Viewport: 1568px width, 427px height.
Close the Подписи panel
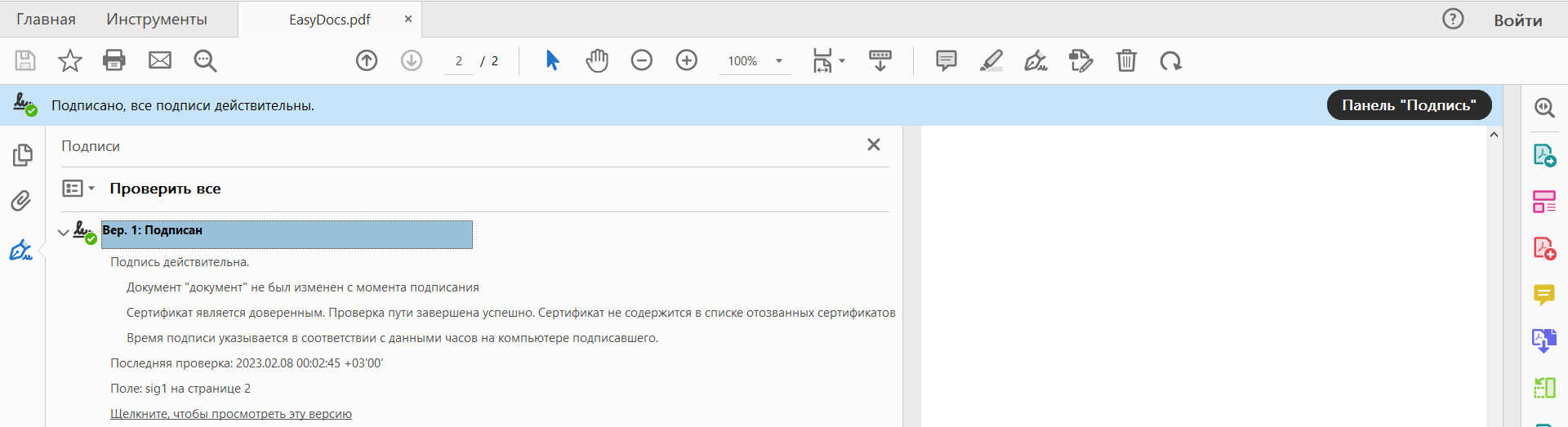(x=874, y=145)
